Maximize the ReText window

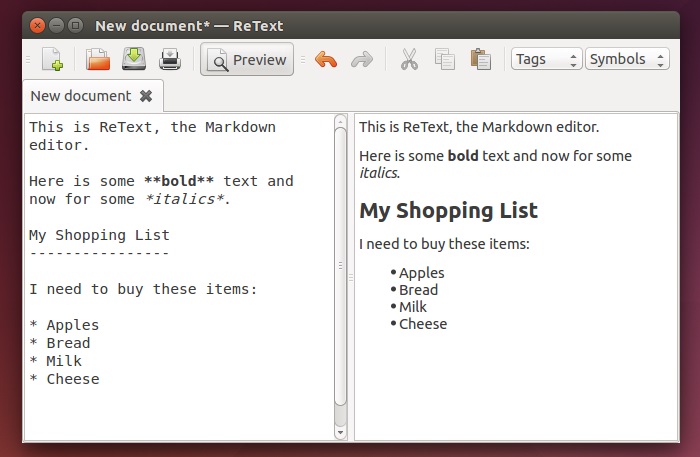[x=75, y=25]
